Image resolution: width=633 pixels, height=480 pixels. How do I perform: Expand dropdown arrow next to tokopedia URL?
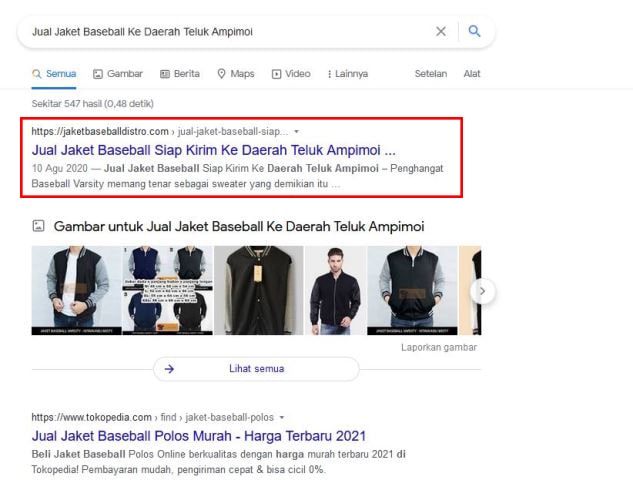click(282, 417)
